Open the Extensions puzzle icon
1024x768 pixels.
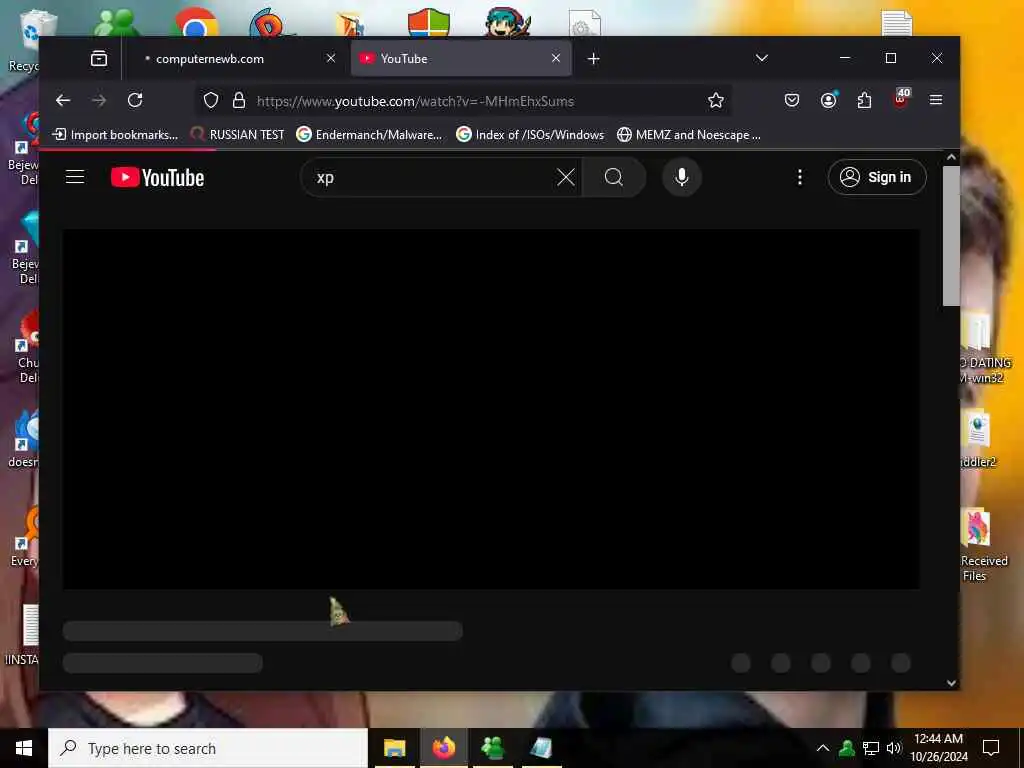pyautogui.click(x=864, y=100)
